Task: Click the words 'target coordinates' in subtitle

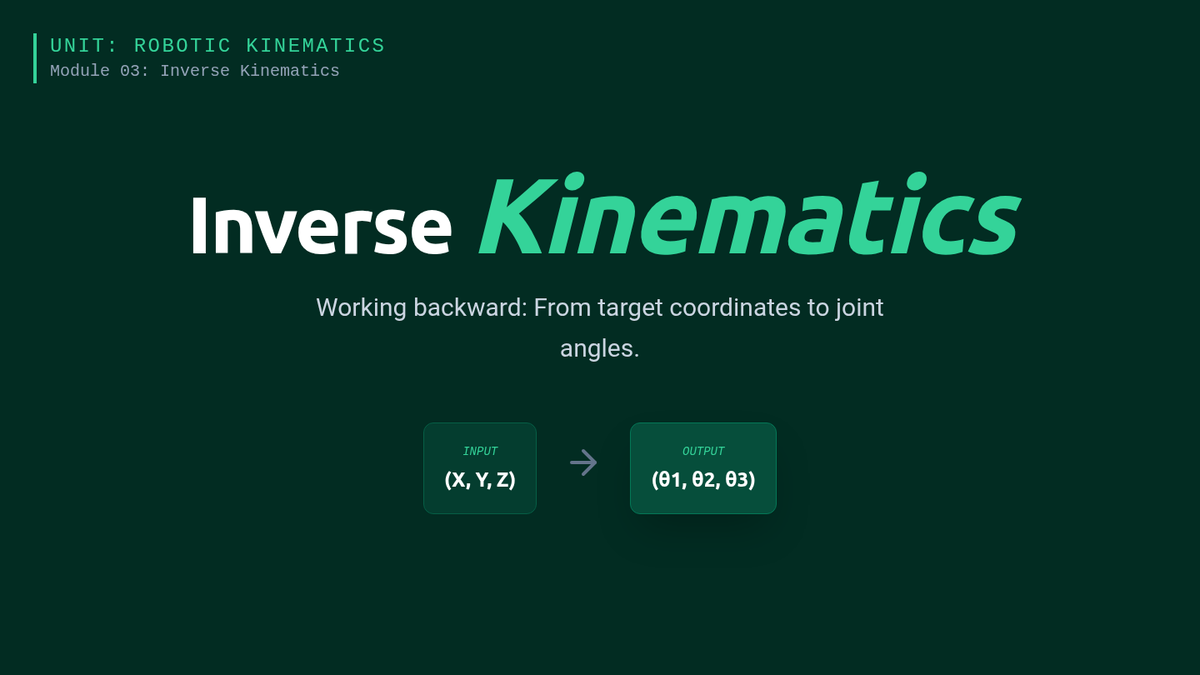Action: (698, 307)
